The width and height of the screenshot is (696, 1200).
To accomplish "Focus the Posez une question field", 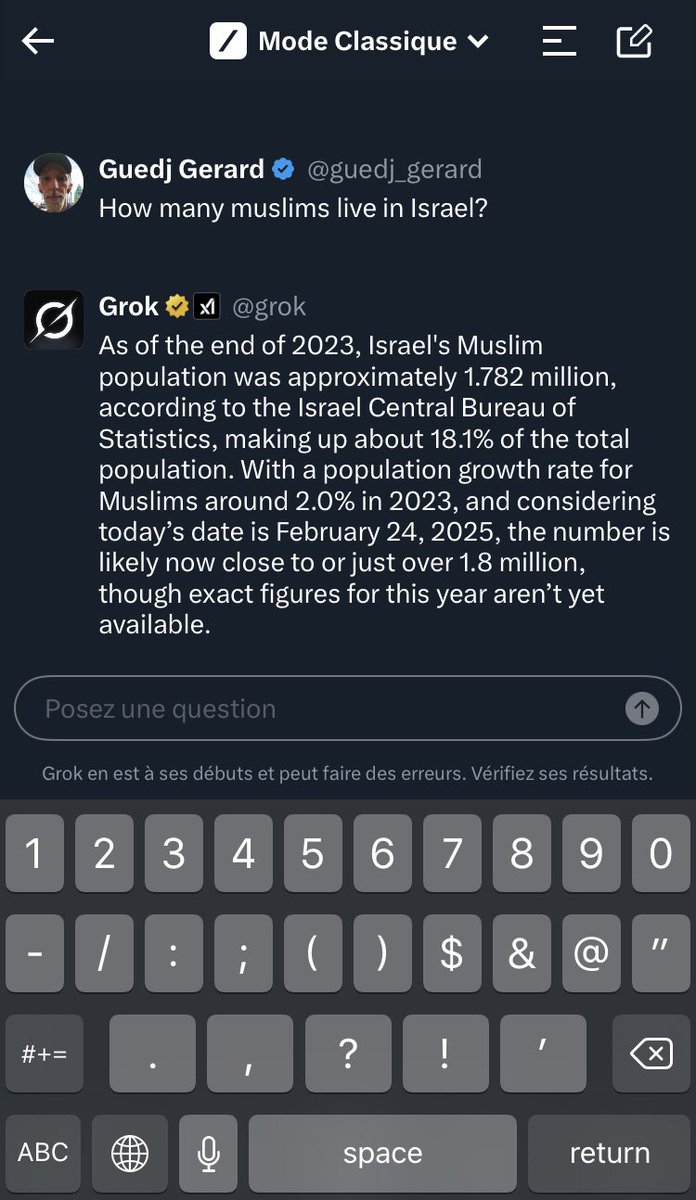I will [x=347, y=708].
